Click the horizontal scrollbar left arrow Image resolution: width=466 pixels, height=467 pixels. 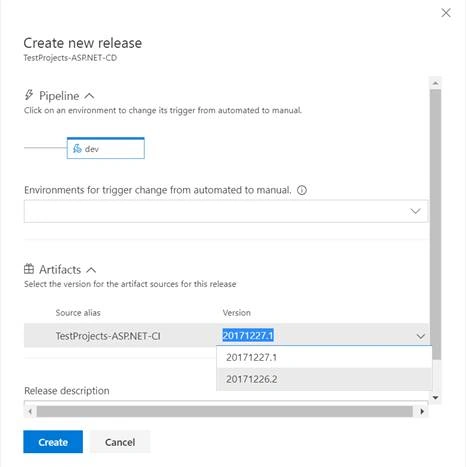click(x=30, y=411)
